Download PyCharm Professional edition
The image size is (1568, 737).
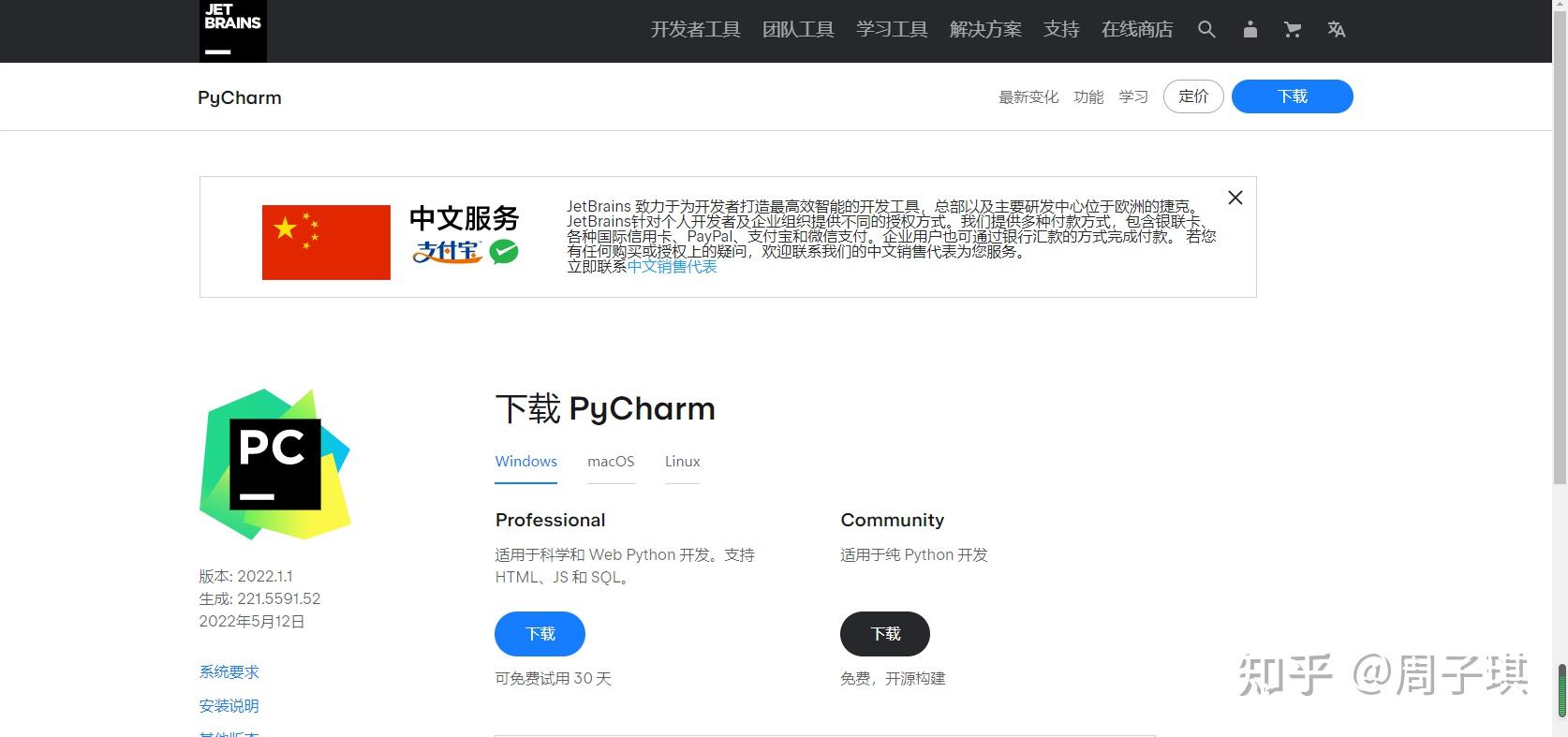tap(540, 634)
